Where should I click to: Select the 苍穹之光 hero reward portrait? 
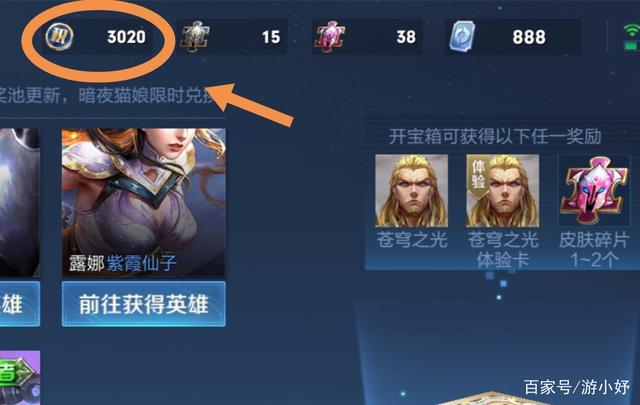(x=411, y=191)
